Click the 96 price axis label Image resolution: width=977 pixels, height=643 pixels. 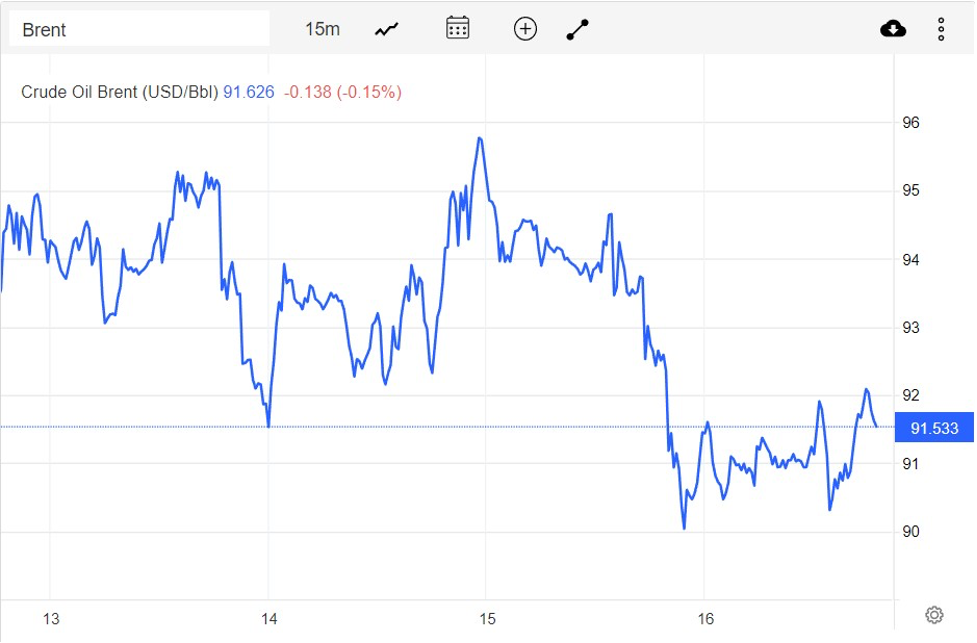911,123
